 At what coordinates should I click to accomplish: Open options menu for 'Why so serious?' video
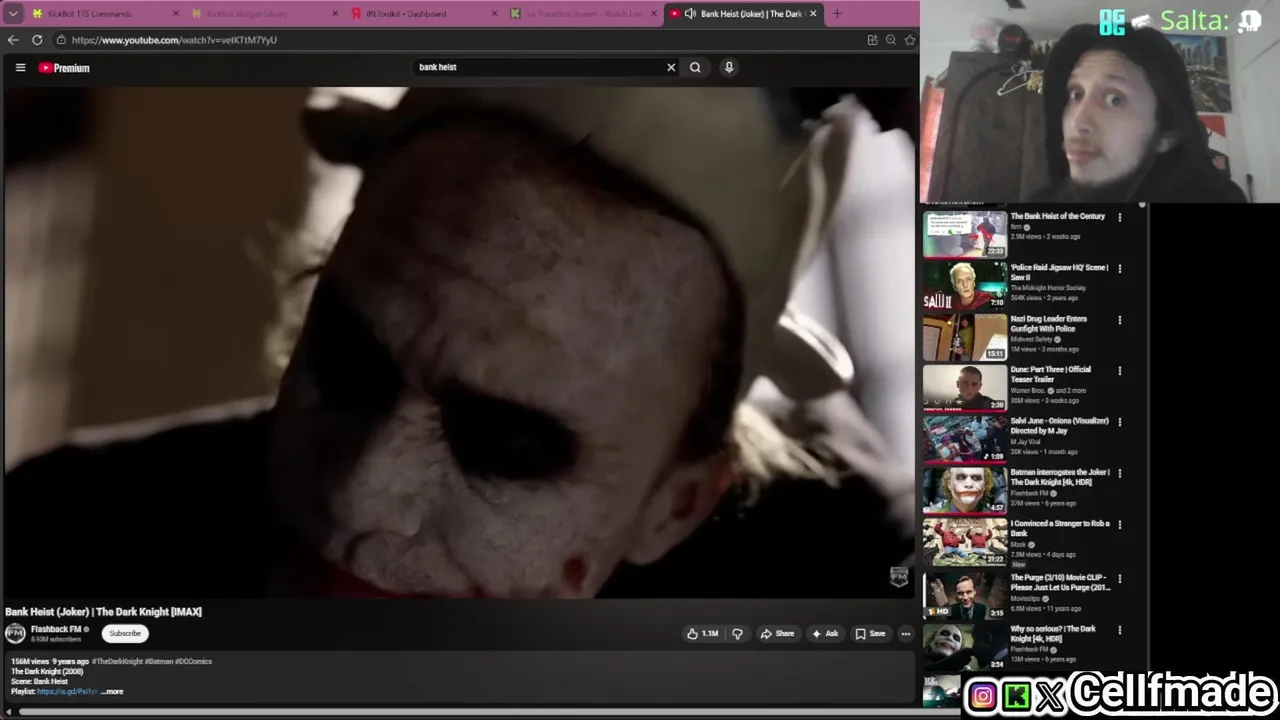[x=1119, y=630]
